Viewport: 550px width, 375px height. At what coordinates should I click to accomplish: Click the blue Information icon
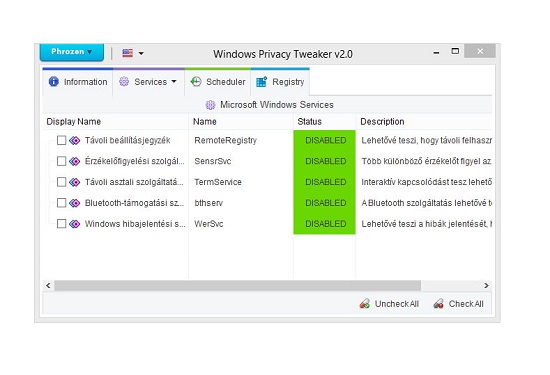[x=54, y=82]
